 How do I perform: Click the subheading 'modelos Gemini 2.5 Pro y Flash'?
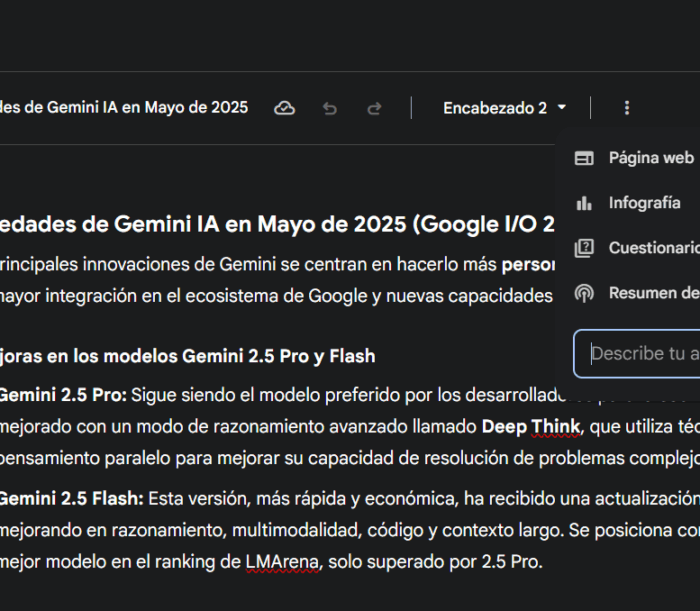click(x=239, y=356)
